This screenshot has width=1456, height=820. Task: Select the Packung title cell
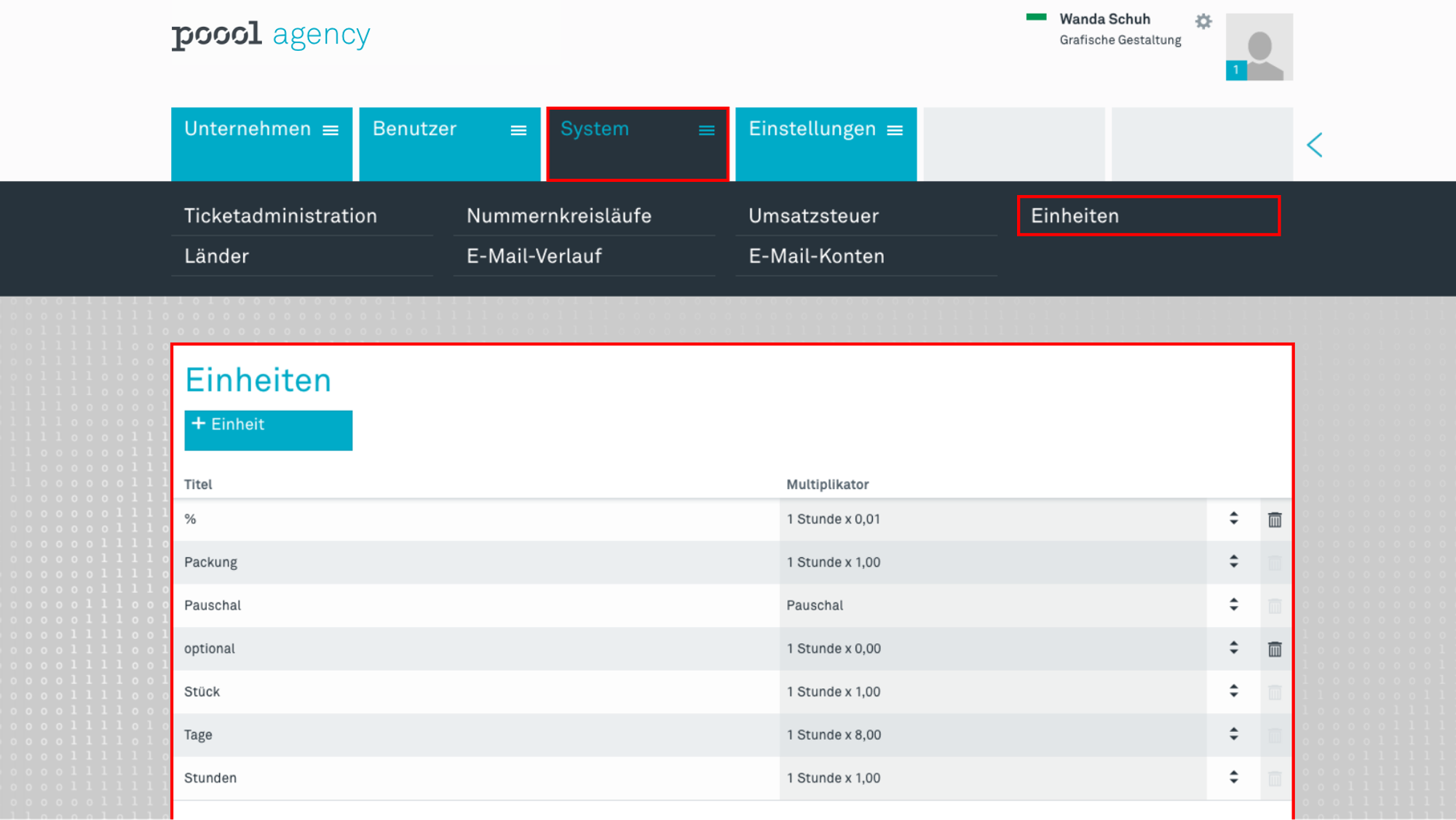(x=476, y=562)
